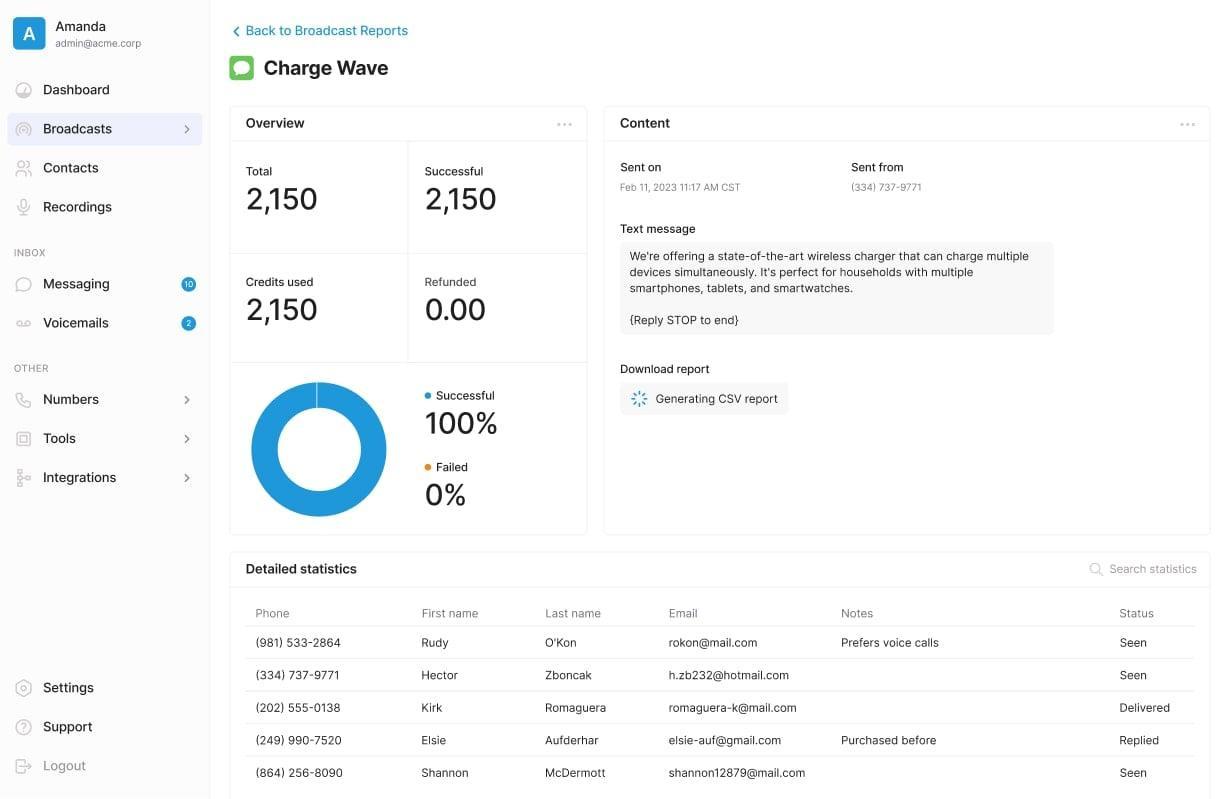This screenshot has width=1230, height=799.
Task: Open the Tools menu item
Action: coord(60,438)
